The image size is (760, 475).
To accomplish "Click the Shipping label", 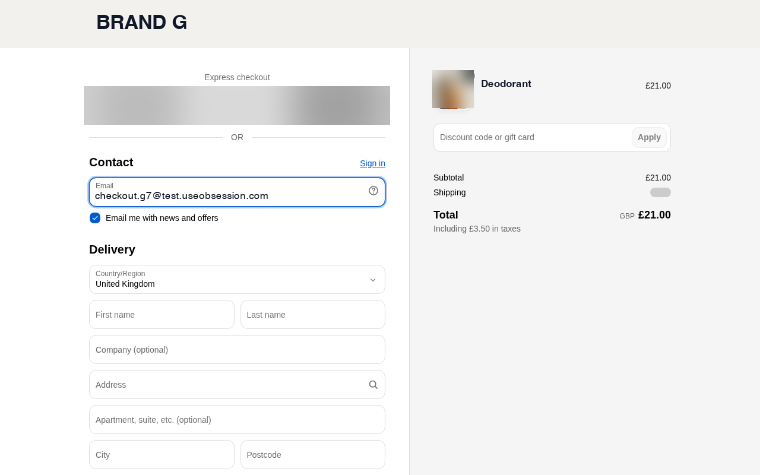I will [449, 192].
